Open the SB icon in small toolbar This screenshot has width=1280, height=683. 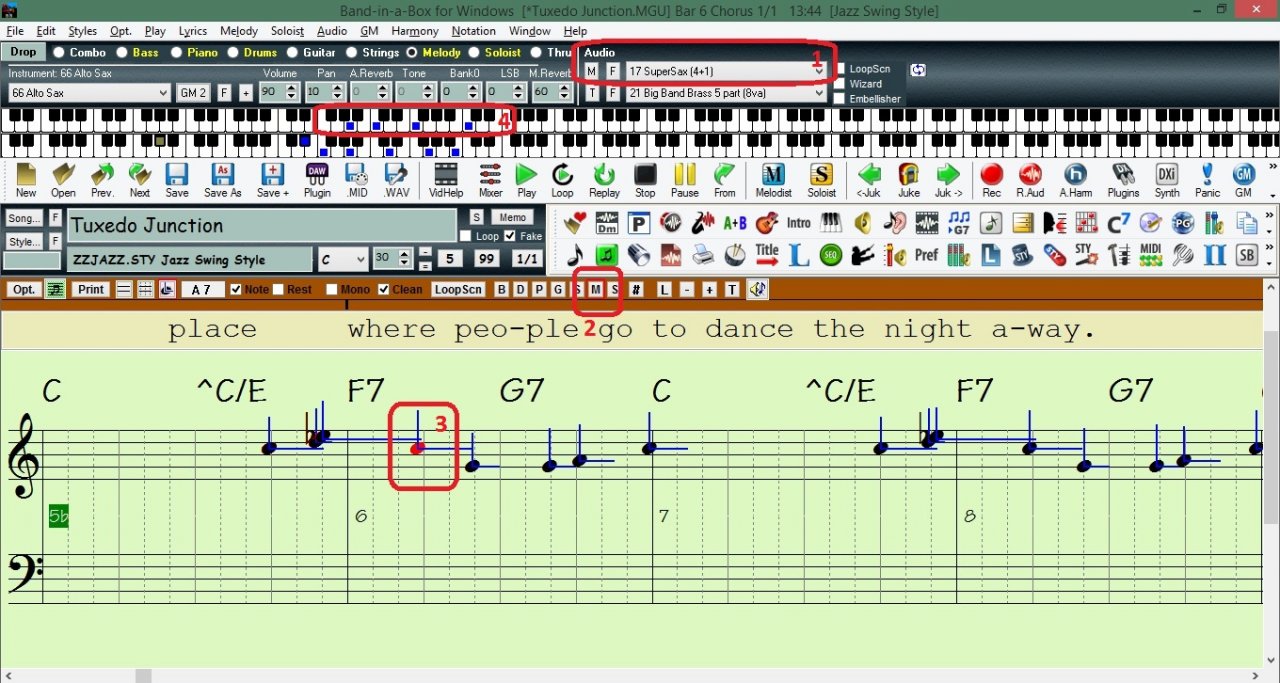click(1246, 255)
